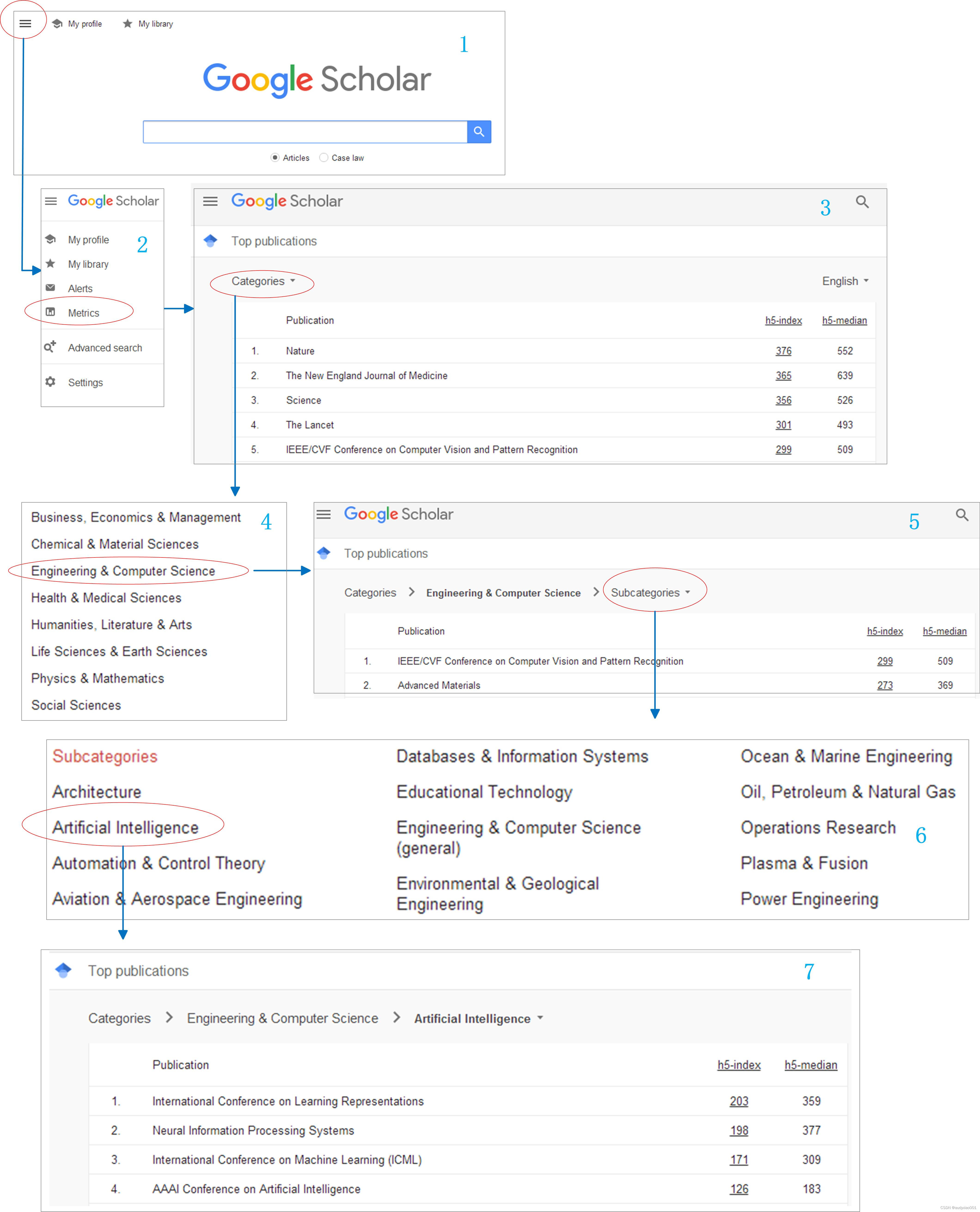Image resolution: width=980 pixels, height=1212 pixels.
Task: Open Artificial Intelligence breadcrumb dropdown
Action: click(x=479, y=1018)
